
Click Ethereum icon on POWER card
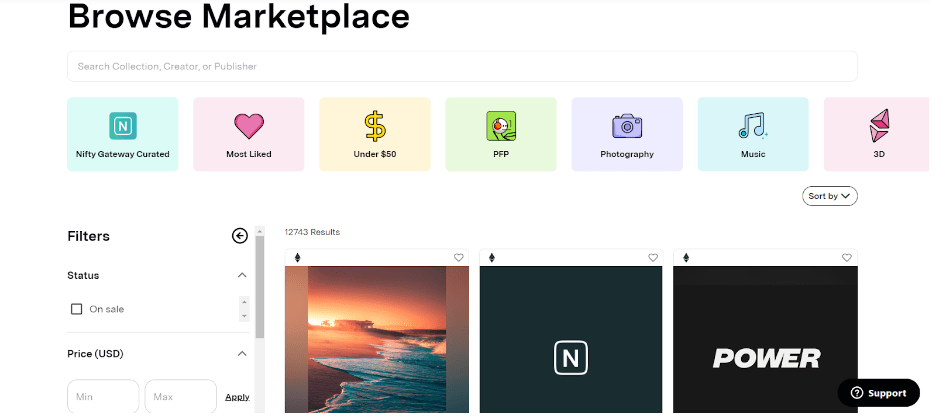(686, 258)
